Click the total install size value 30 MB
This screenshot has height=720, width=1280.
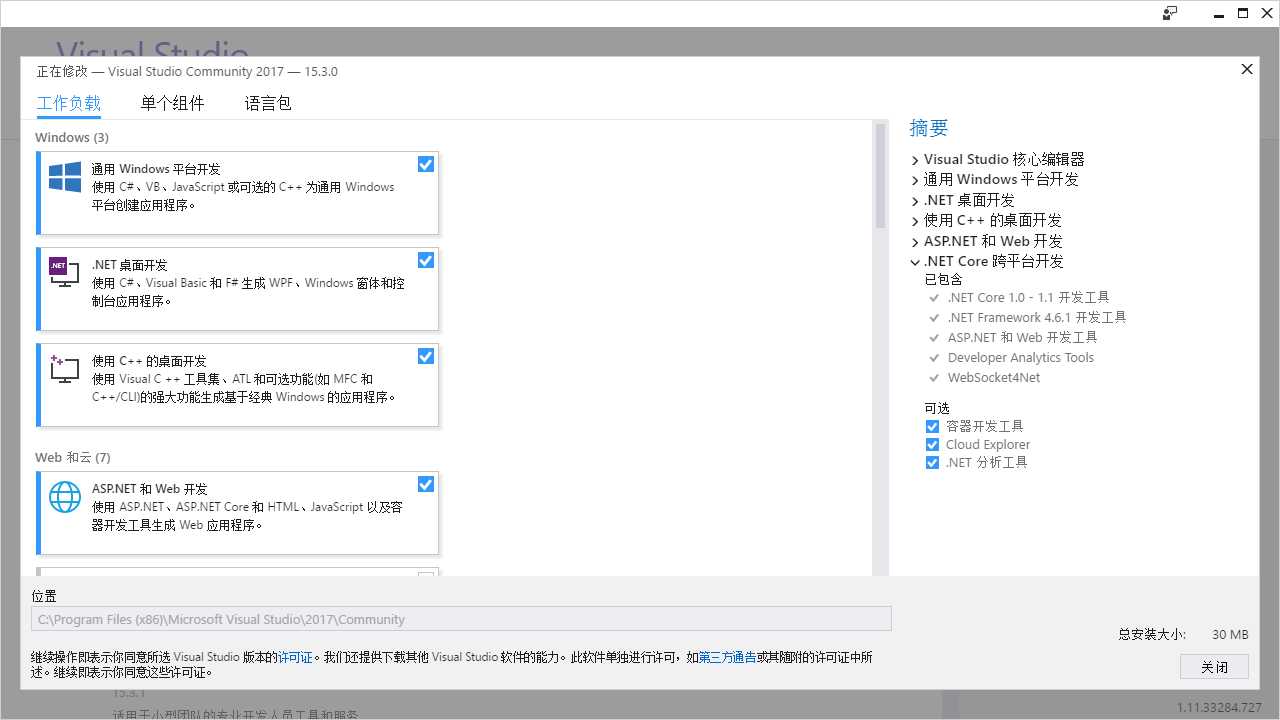point(1230,634)
